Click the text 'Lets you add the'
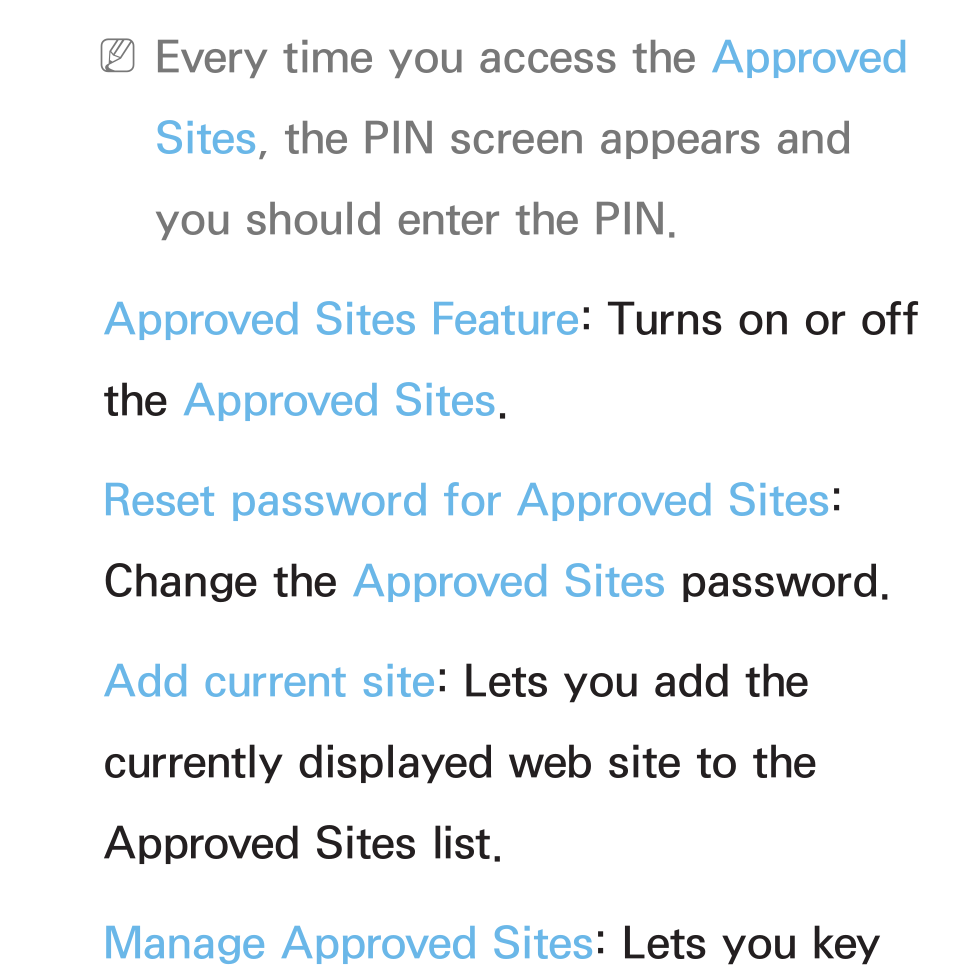 click(x=636, y=682)
